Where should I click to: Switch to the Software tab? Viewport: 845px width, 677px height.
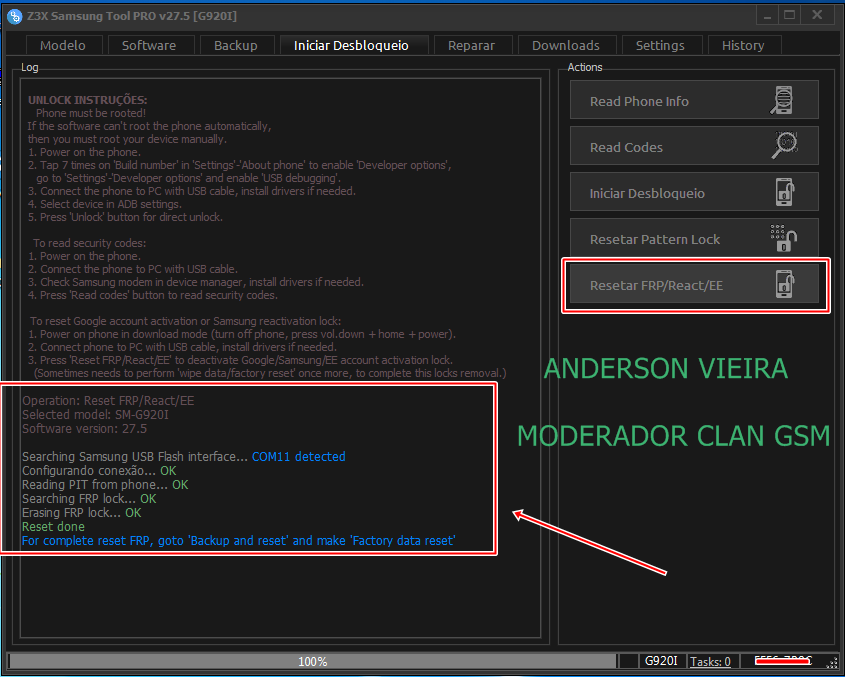(x=150, y=45)
